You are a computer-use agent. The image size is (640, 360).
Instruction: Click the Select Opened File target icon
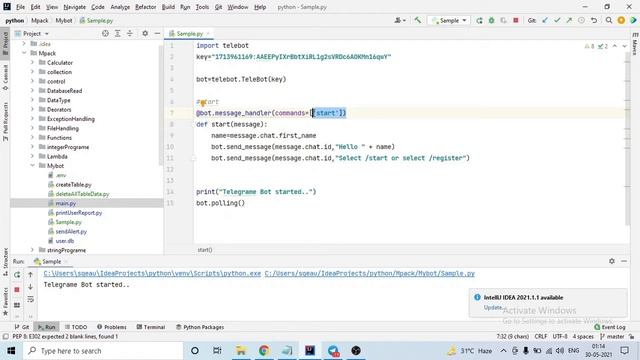coord(105,33)
